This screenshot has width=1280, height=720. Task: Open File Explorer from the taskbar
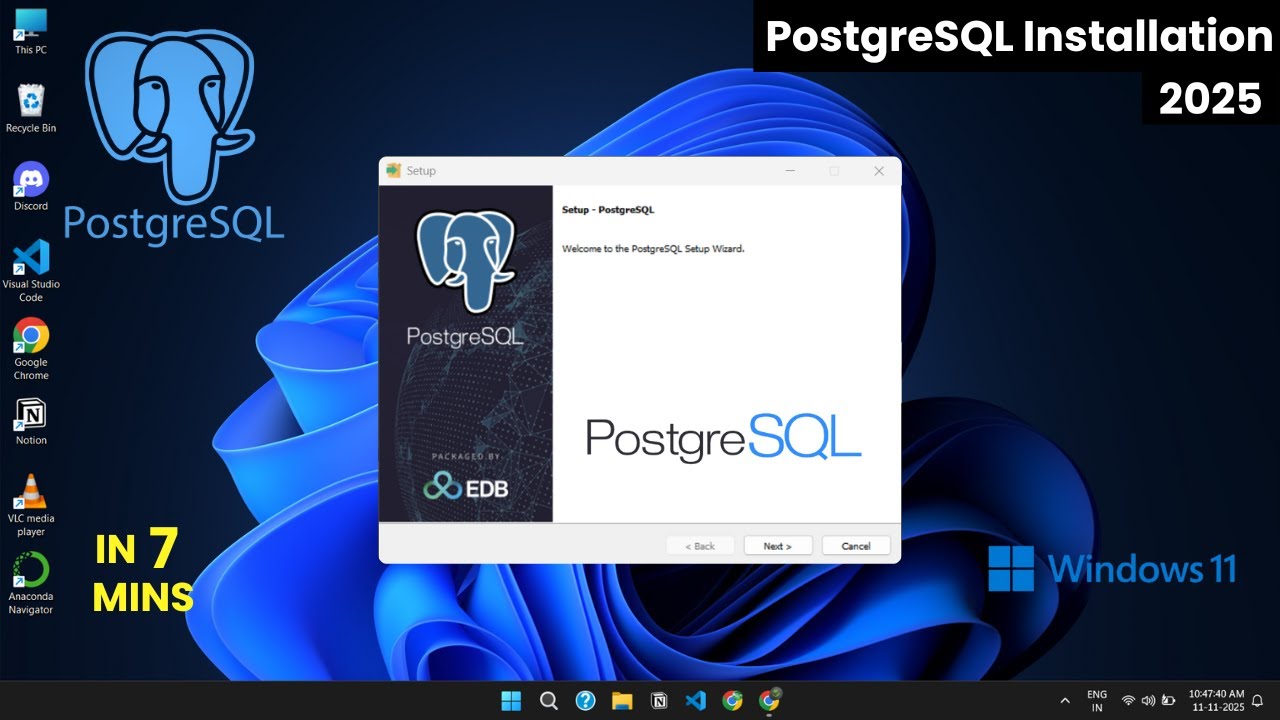(x=622, y=700)
